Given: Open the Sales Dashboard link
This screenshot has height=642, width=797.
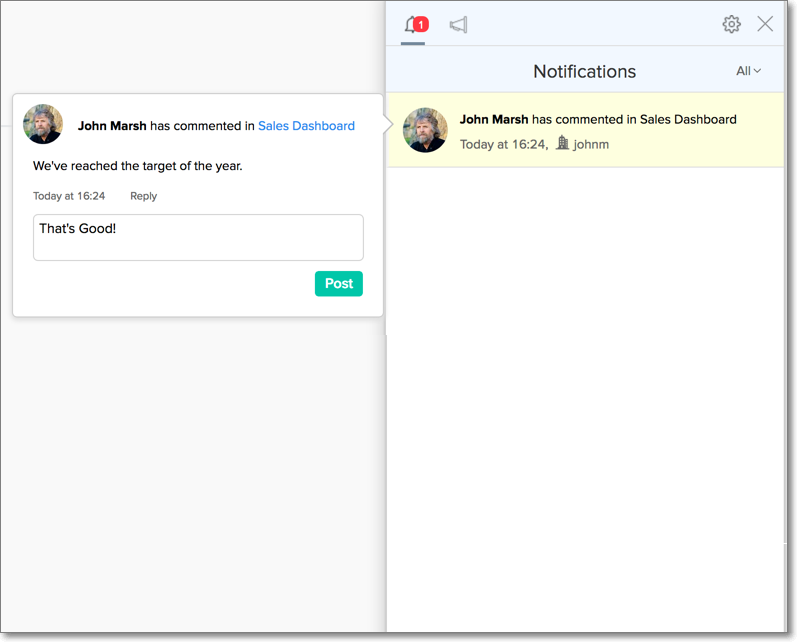Looking at the screenshot, I should click(x=306, y=126).
